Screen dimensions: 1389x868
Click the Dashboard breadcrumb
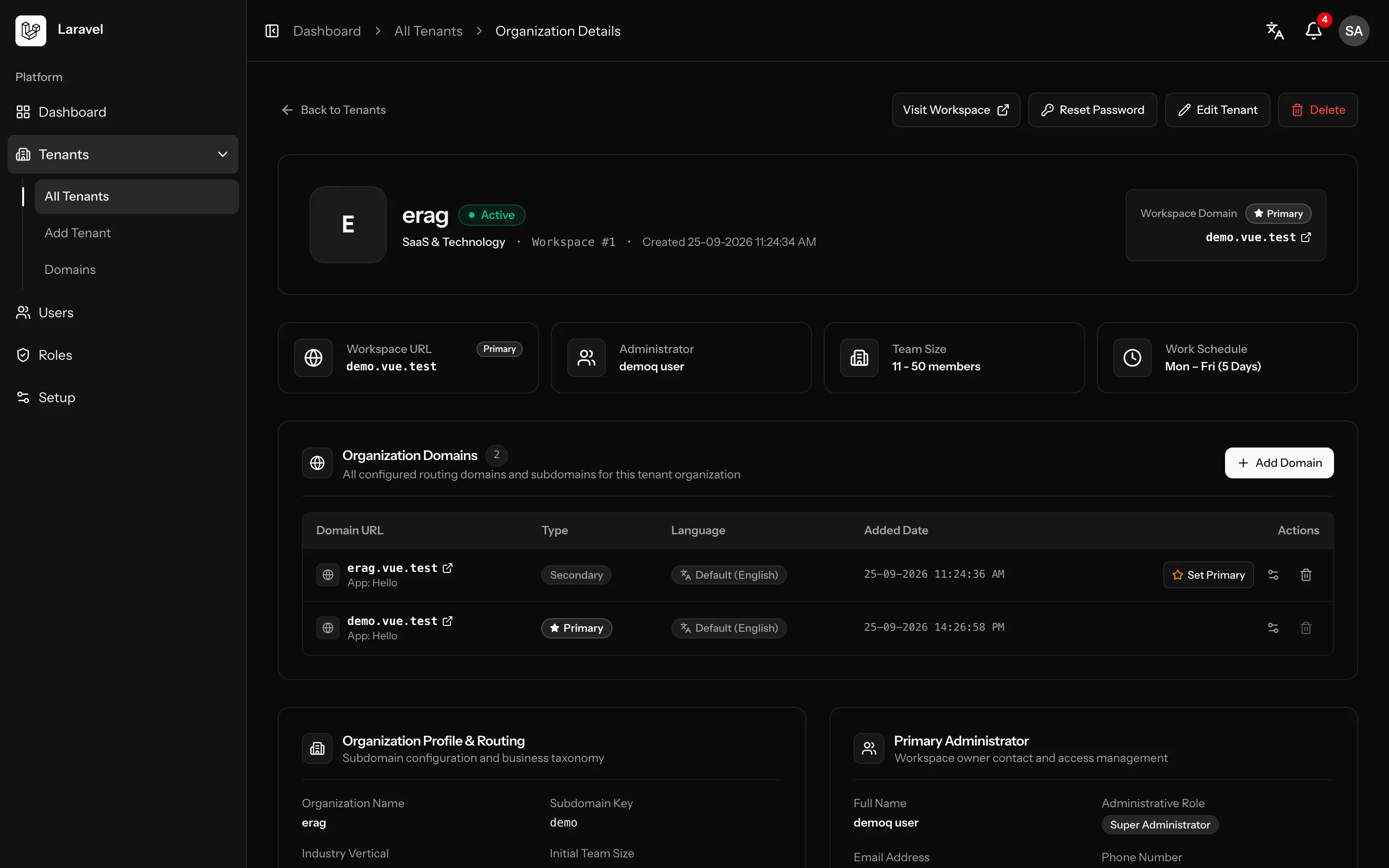pyautogui.click(x=327, y=31)
